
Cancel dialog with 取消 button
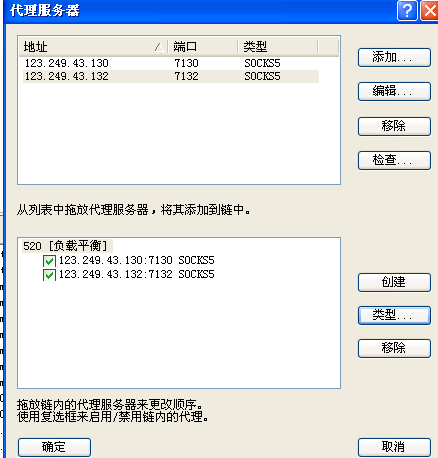(x=394, y=447)
